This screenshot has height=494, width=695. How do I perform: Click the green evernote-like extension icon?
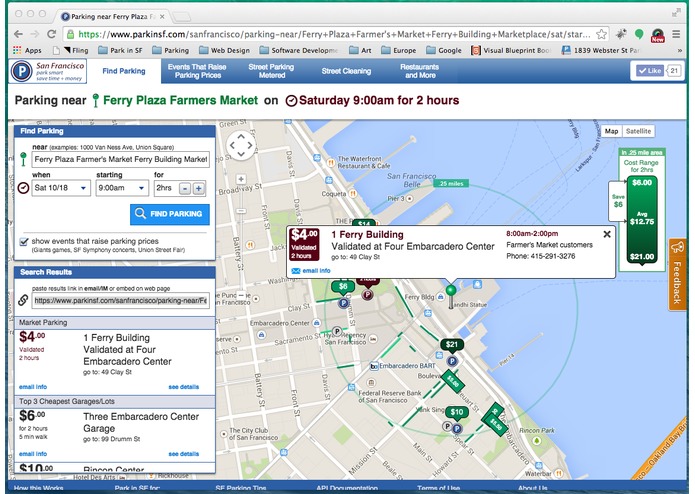pos(639,34)
